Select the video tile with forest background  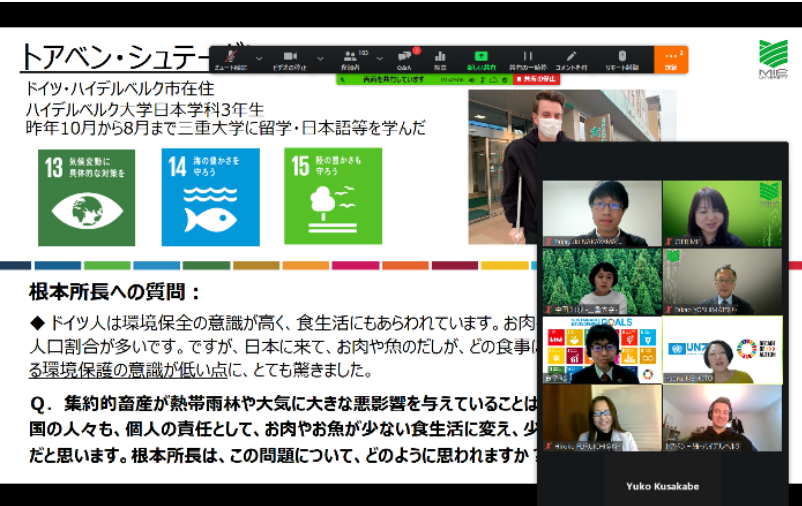(602, 281)
